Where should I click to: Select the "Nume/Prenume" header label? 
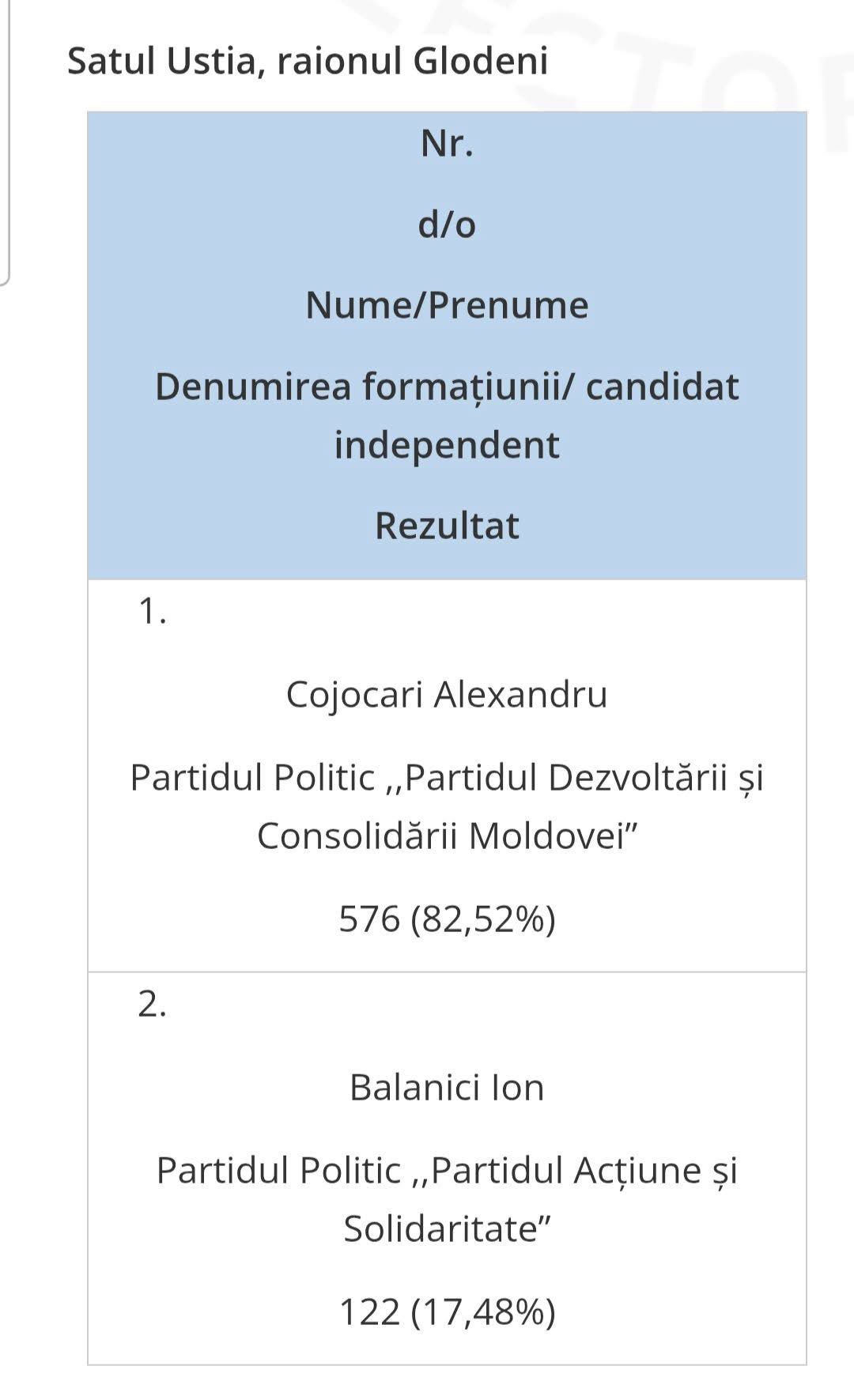pos(447,305)
